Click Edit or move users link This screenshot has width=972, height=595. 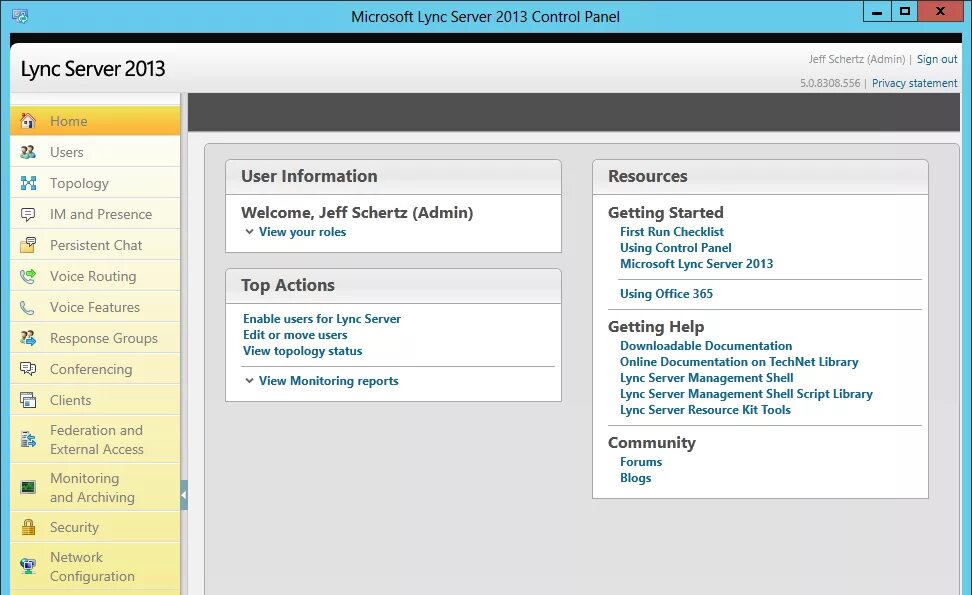295,335
